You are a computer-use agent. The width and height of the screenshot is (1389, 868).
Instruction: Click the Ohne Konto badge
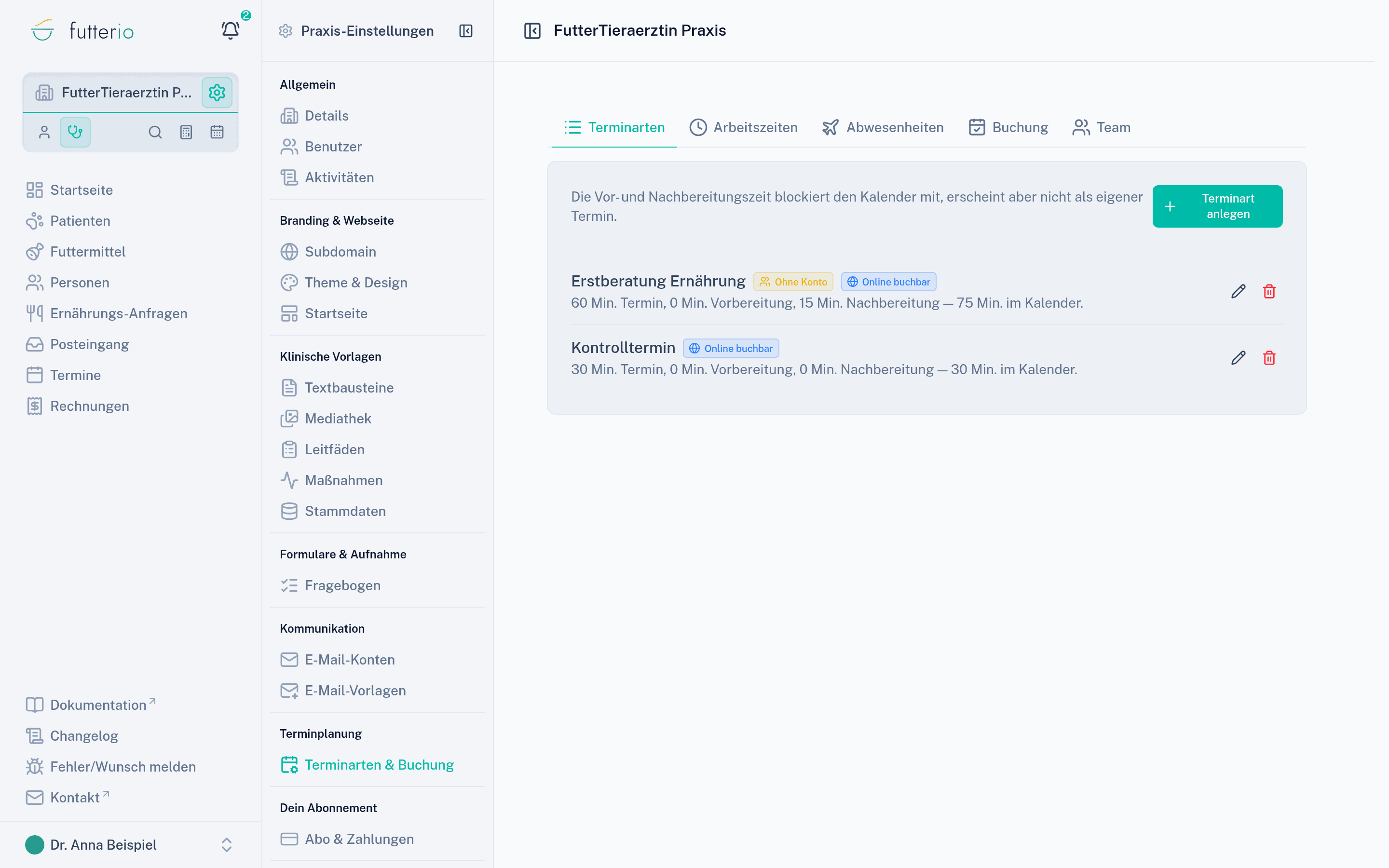pyautogui.click(x=793, y=282)
